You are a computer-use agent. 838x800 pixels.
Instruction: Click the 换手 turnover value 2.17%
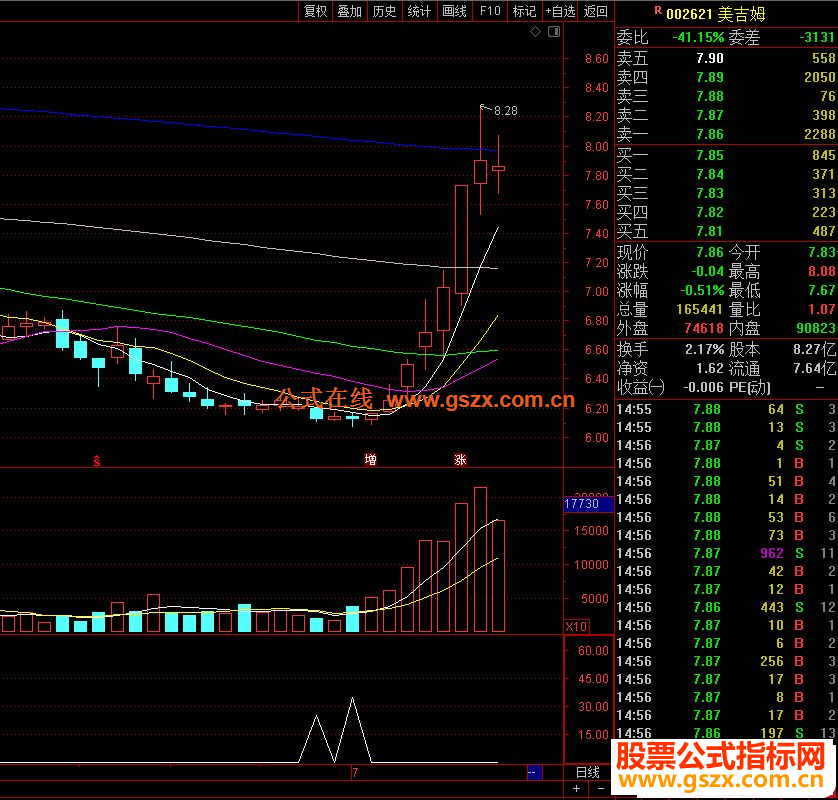pos(704,349)
